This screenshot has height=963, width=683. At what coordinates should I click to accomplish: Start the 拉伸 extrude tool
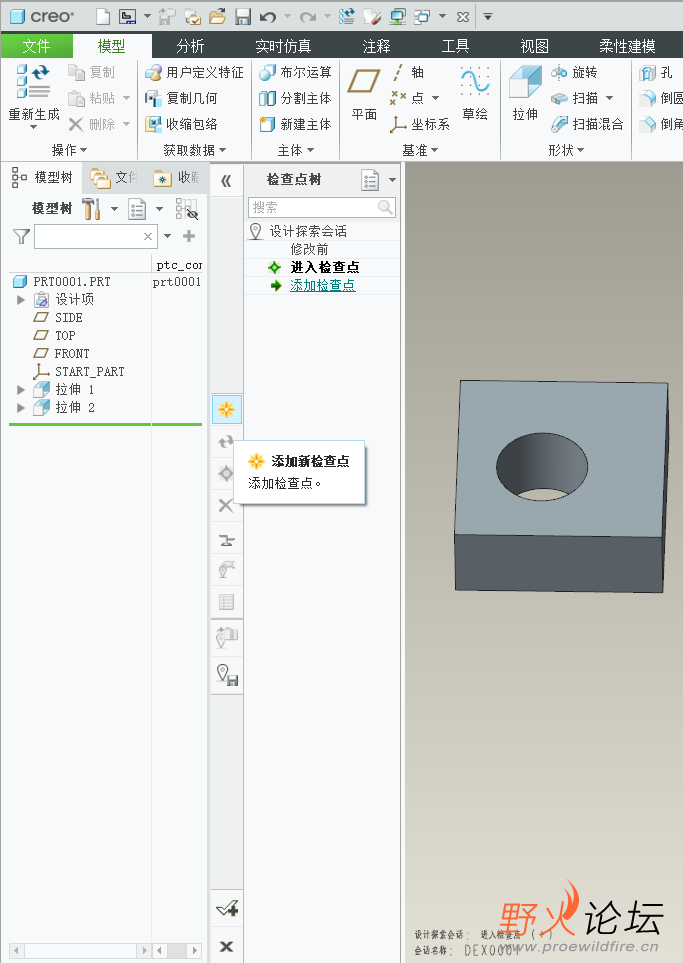coord(525,93)
